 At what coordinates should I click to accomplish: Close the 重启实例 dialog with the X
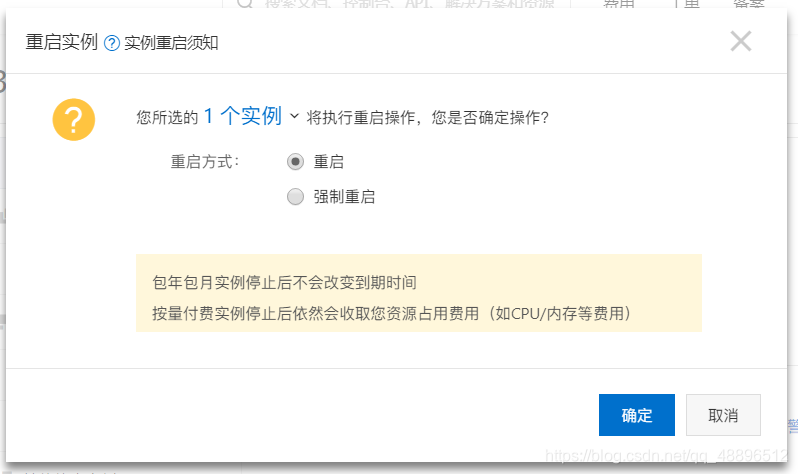pyautogui.click(x=740, y=41)
